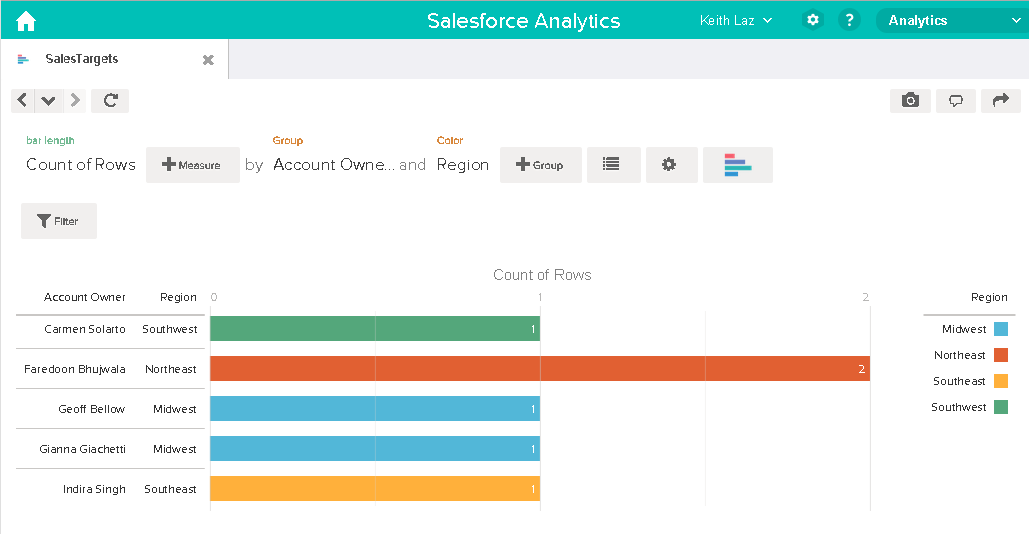Go to the Home icon

tap(26, 21)
